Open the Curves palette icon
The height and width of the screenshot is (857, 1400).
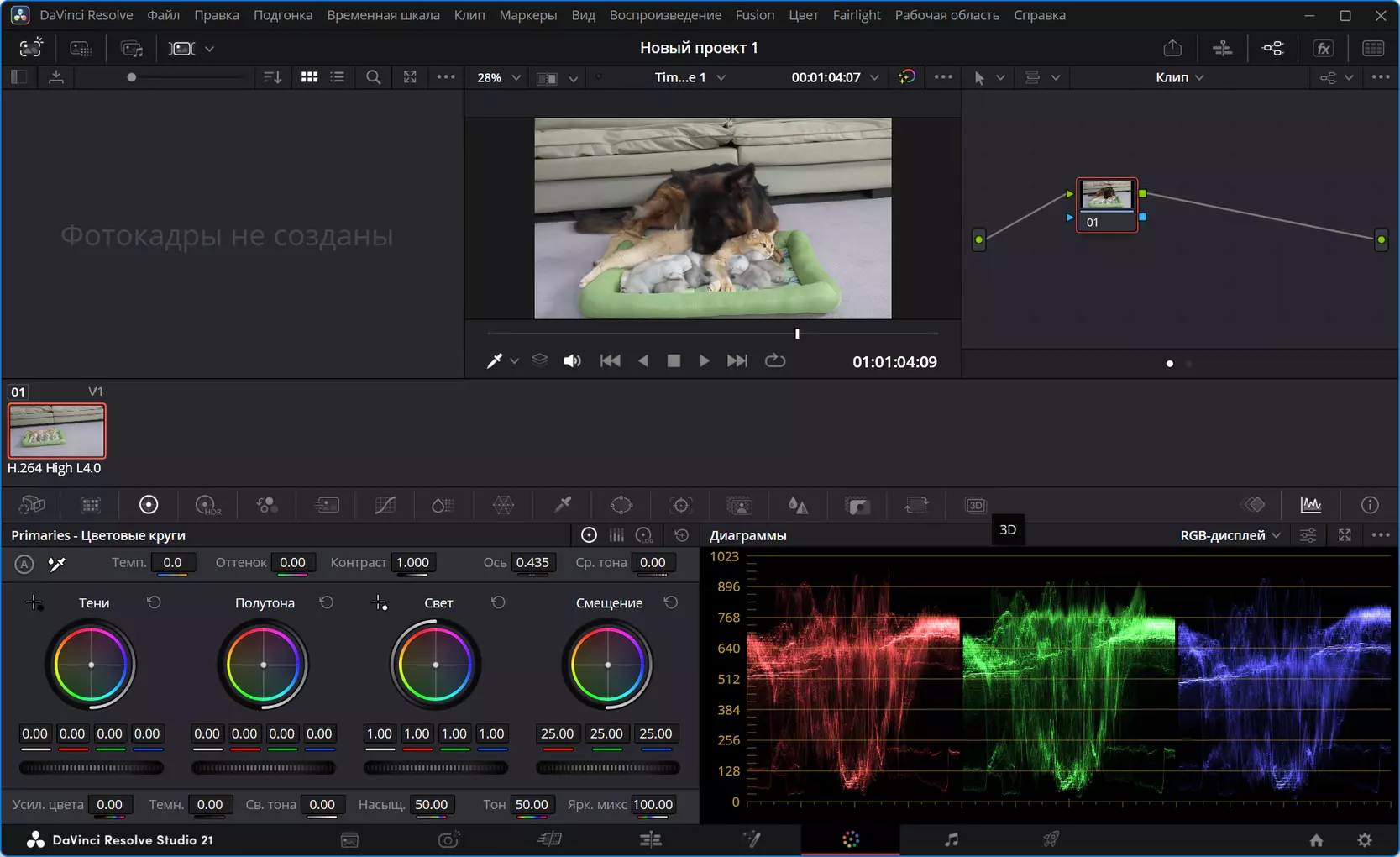pyautogui.click(x=385, y=505)
